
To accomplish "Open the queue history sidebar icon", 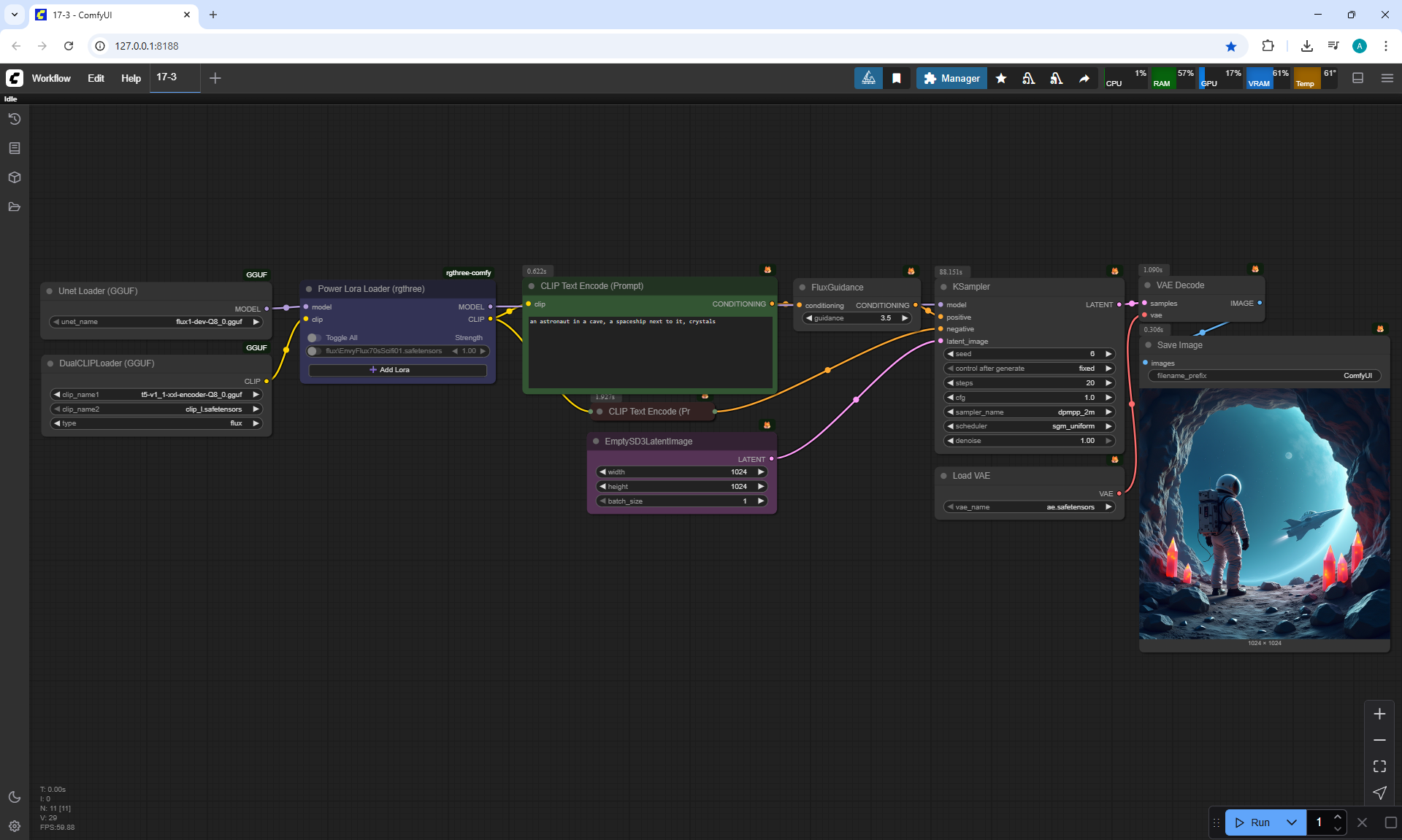I will click(x=14, y=119).
